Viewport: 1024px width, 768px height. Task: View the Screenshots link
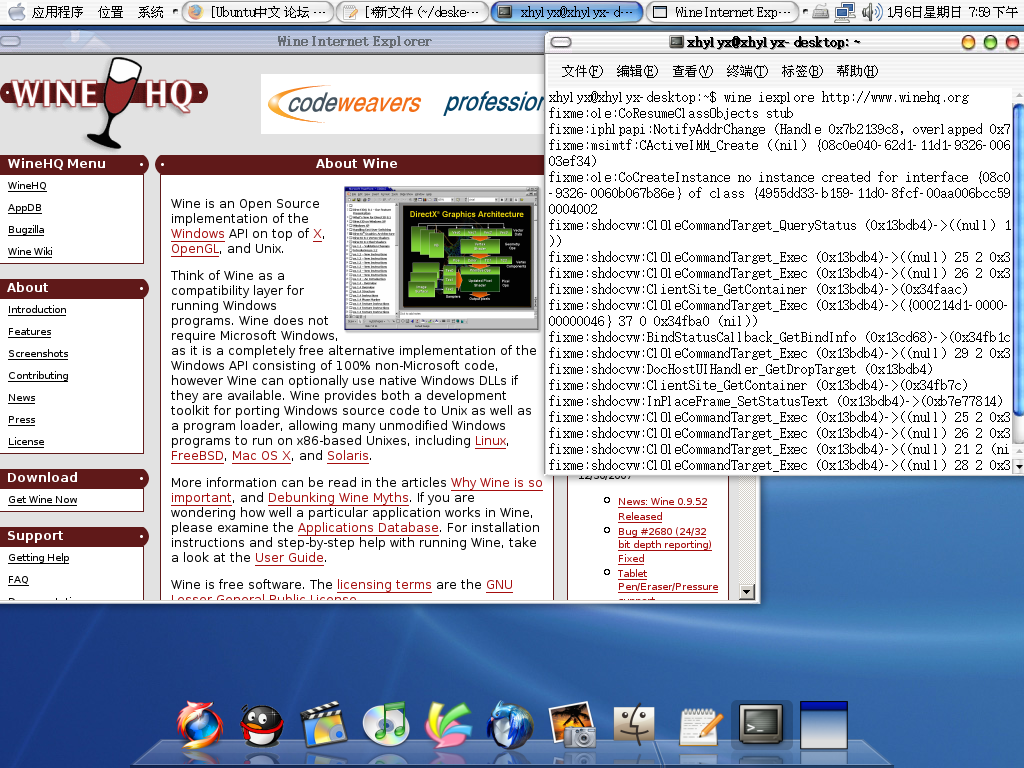[38, 353]
